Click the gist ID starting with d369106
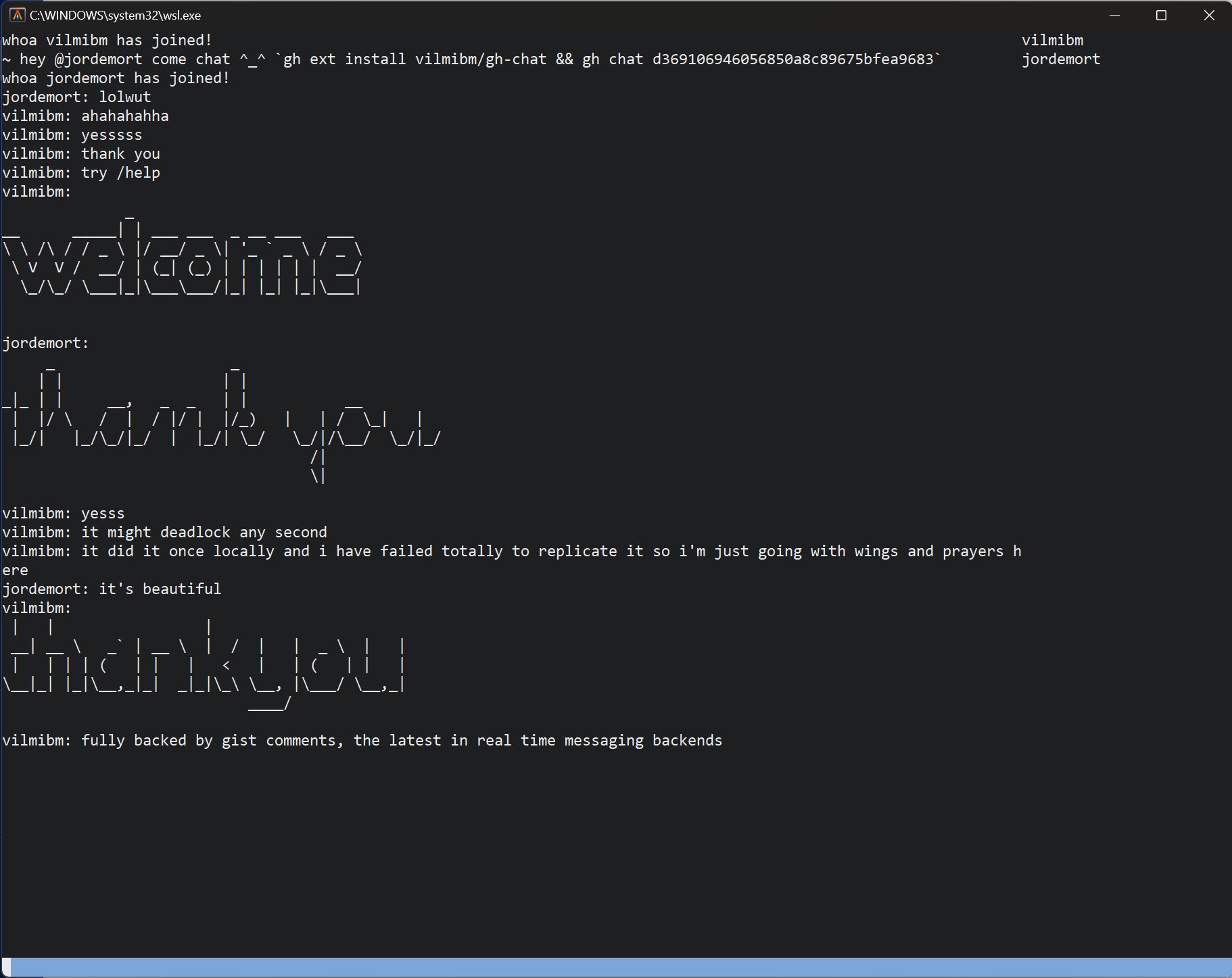Screen dimensions: 1232x978 [x=792, y=59]
